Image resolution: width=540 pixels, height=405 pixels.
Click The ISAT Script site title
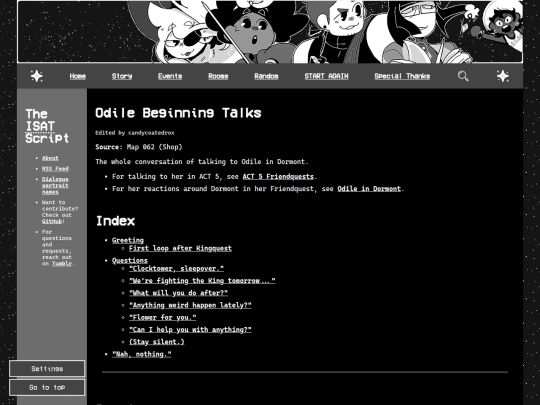click(x=47, y=126)
